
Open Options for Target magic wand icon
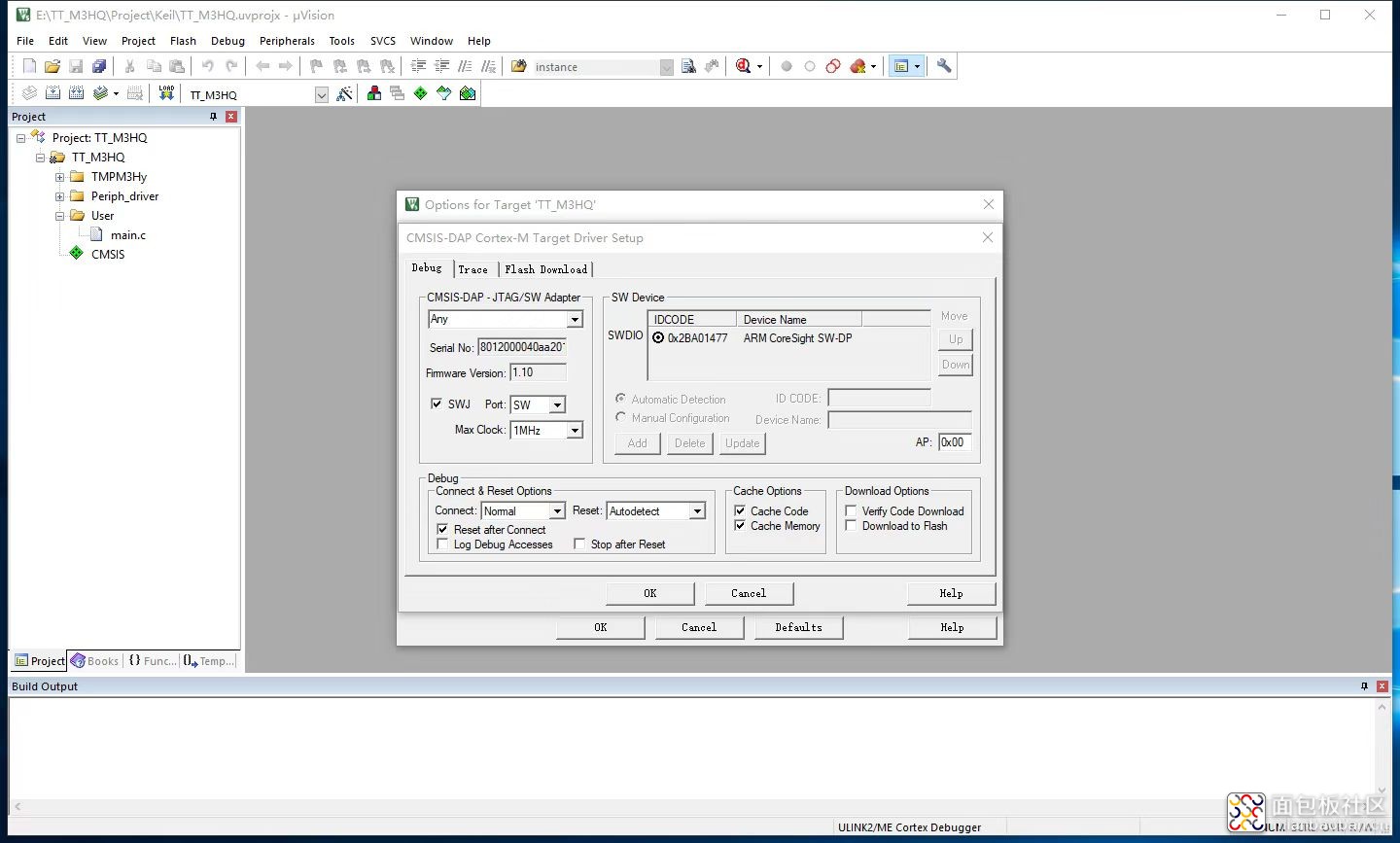point(344,93)
